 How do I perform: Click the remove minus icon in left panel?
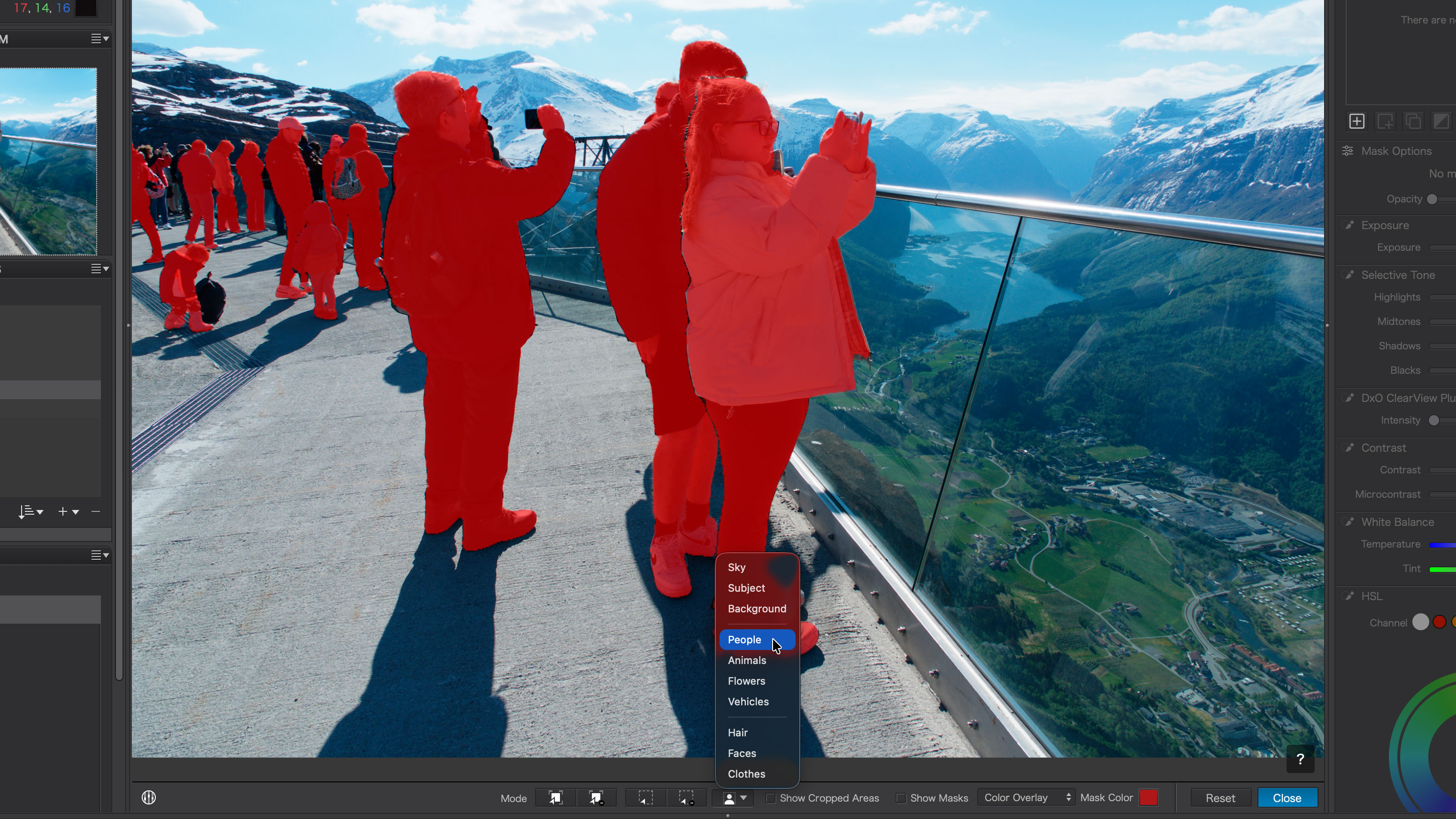(96, 511)
